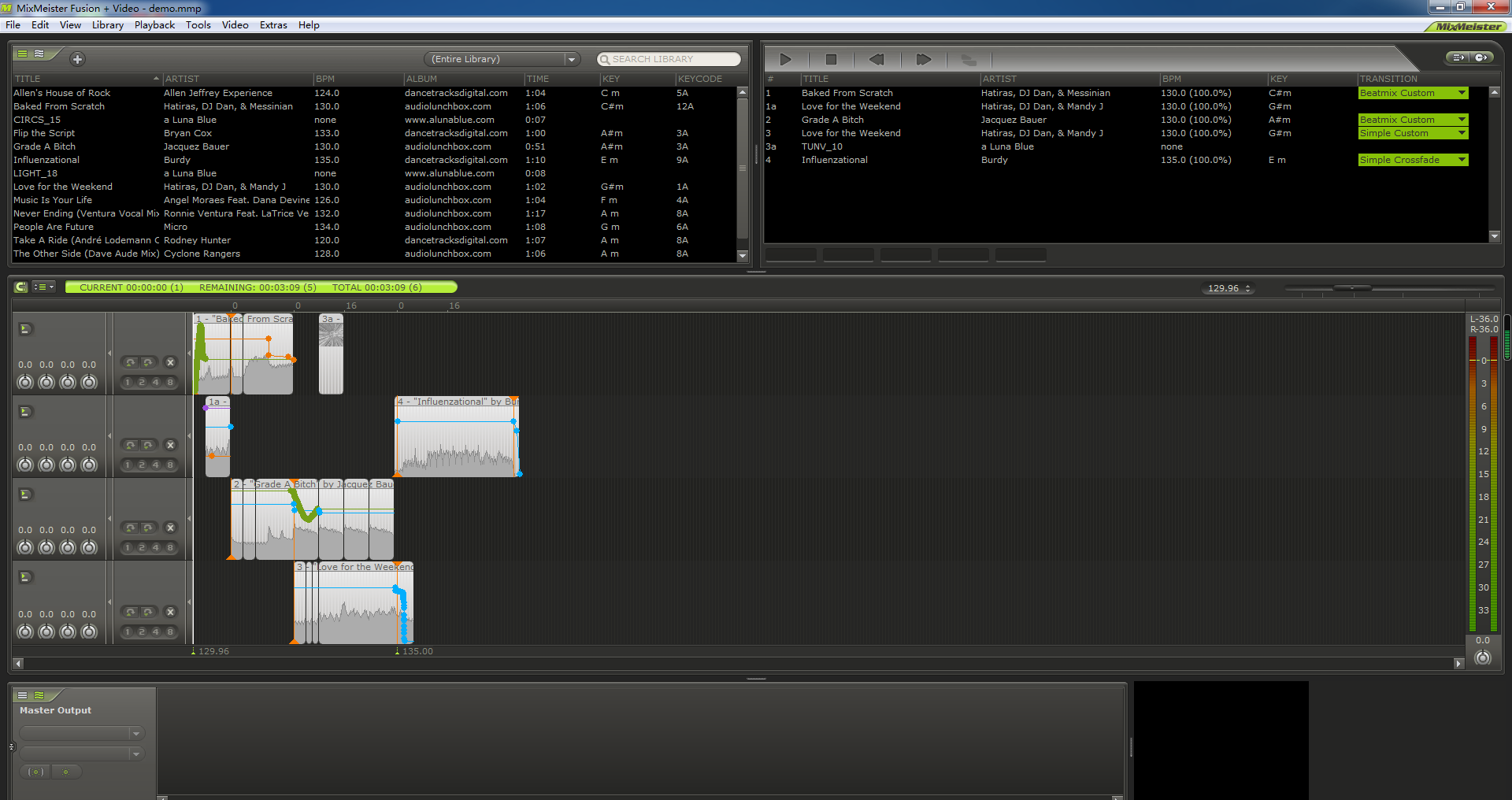The height and width of the screenshot is (800, 1512).
Task: Click the X button on the first timeline track
Action: pyautogui.click(x=170, y=362)
